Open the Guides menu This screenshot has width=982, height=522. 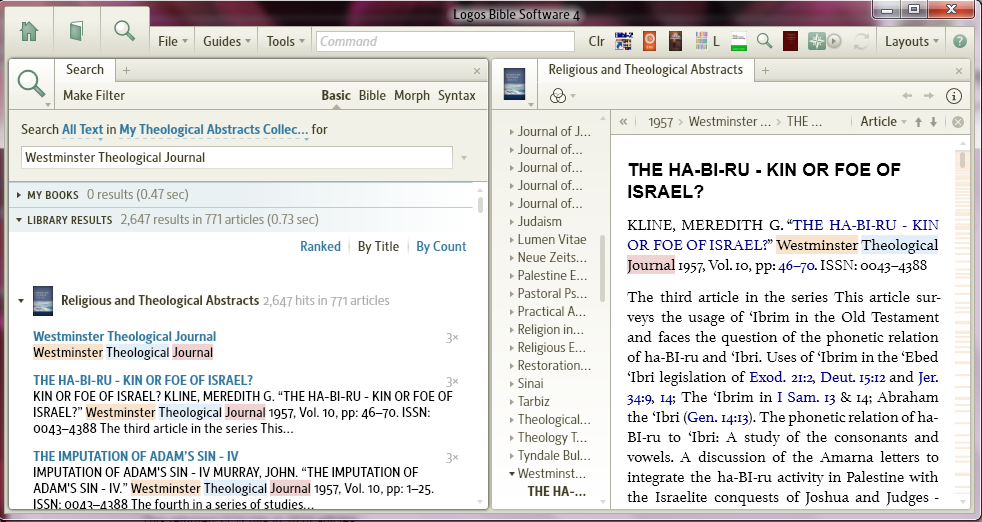(226, 41)
